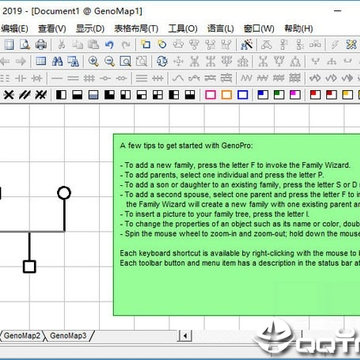This screenshot has width=360, height=360.
Task: Open the 工具(O) menu
Action: [183, 29]
